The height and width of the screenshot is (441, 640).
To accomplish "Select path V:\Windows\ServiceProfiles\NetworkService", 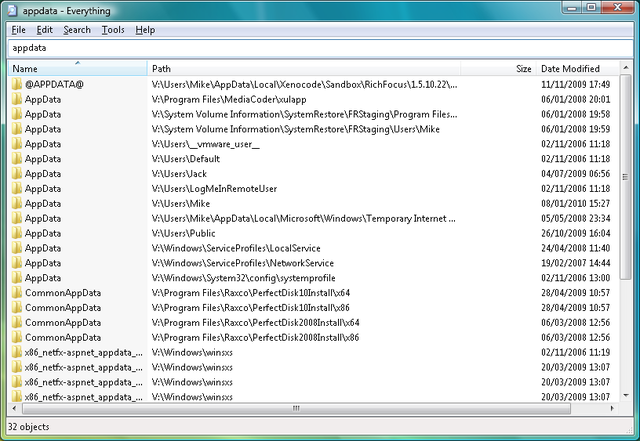I will (243, 263).
